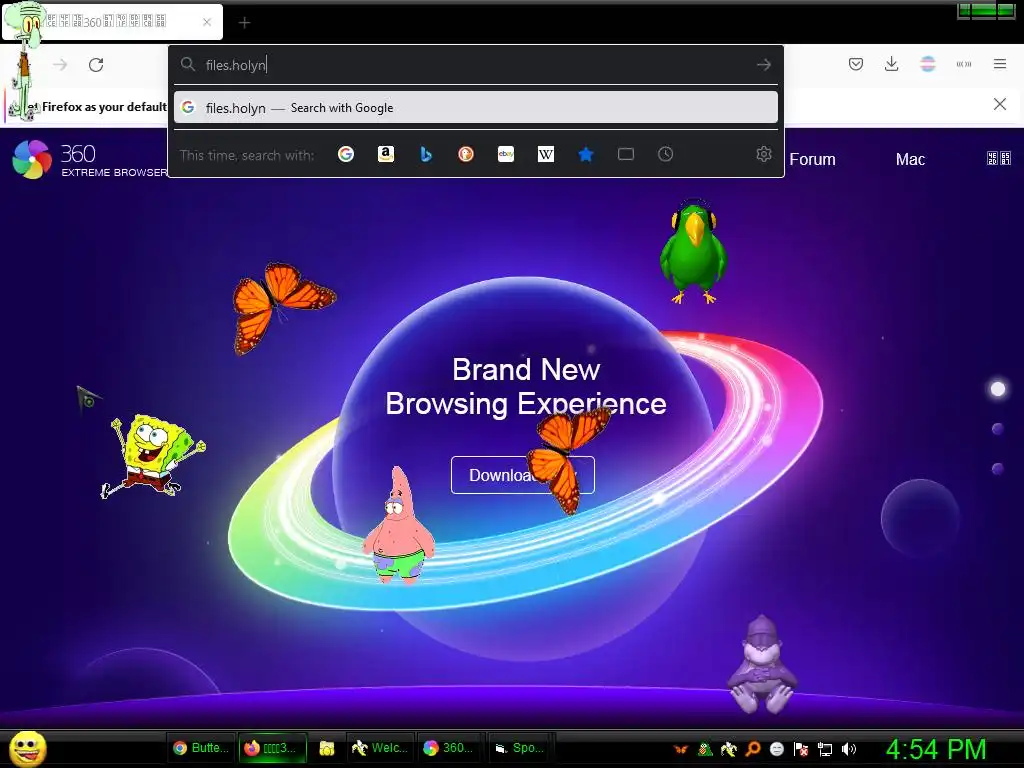1024x768 pixels.
Task: Search in history via clock icon
Action: tap(665, 154)
